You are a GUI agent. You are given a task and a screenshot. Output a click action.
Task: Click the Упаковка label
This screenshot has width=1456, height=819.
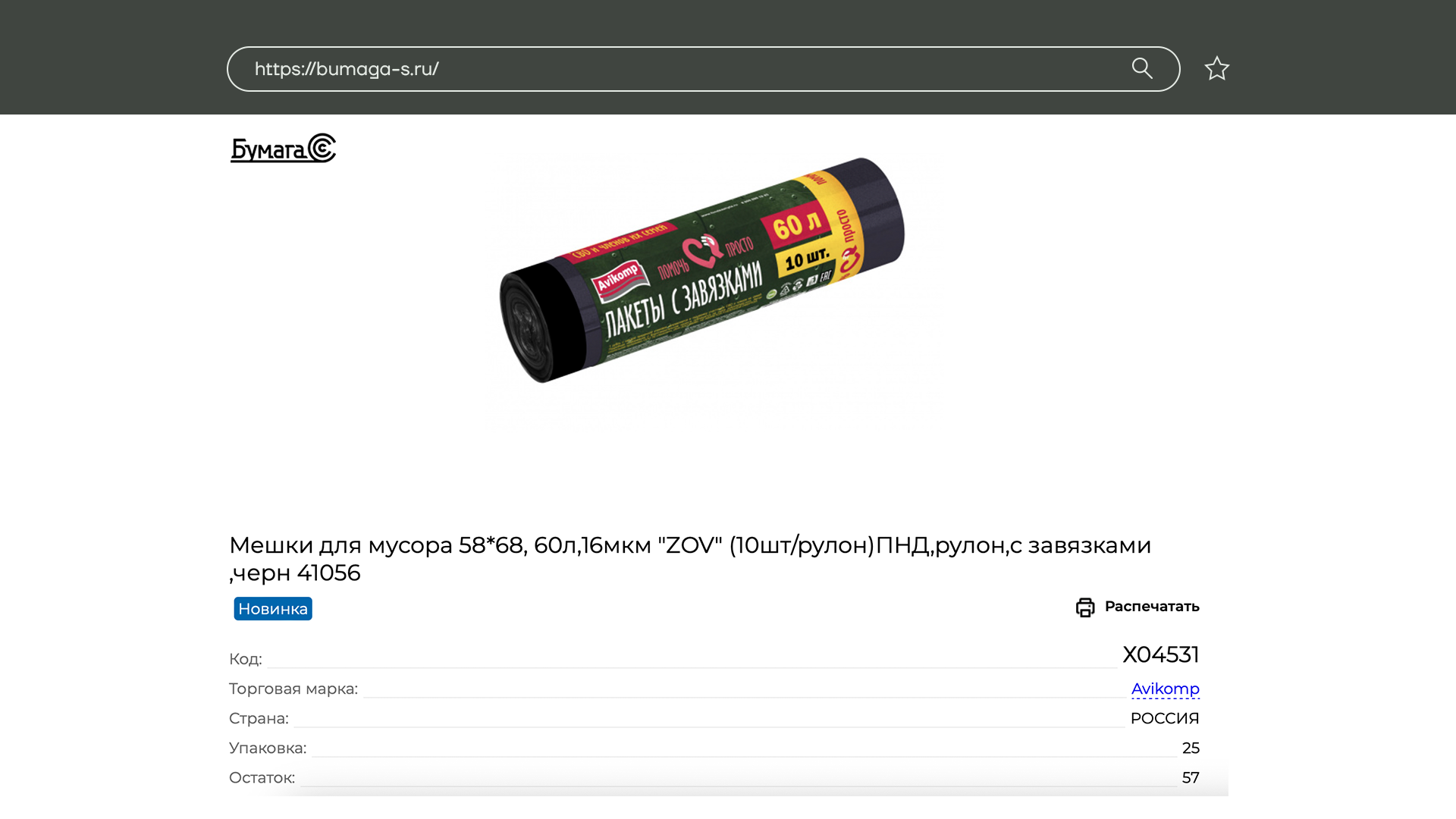tap(268, 748)
